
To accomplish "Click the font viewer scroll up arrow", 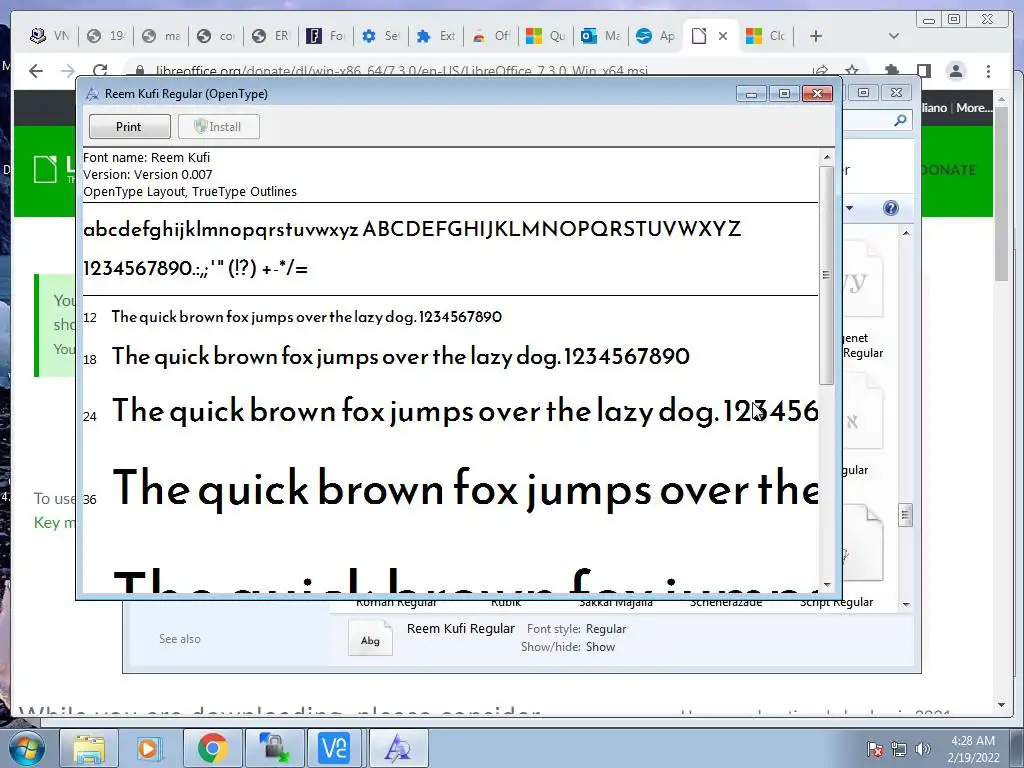I will point(827,157).
